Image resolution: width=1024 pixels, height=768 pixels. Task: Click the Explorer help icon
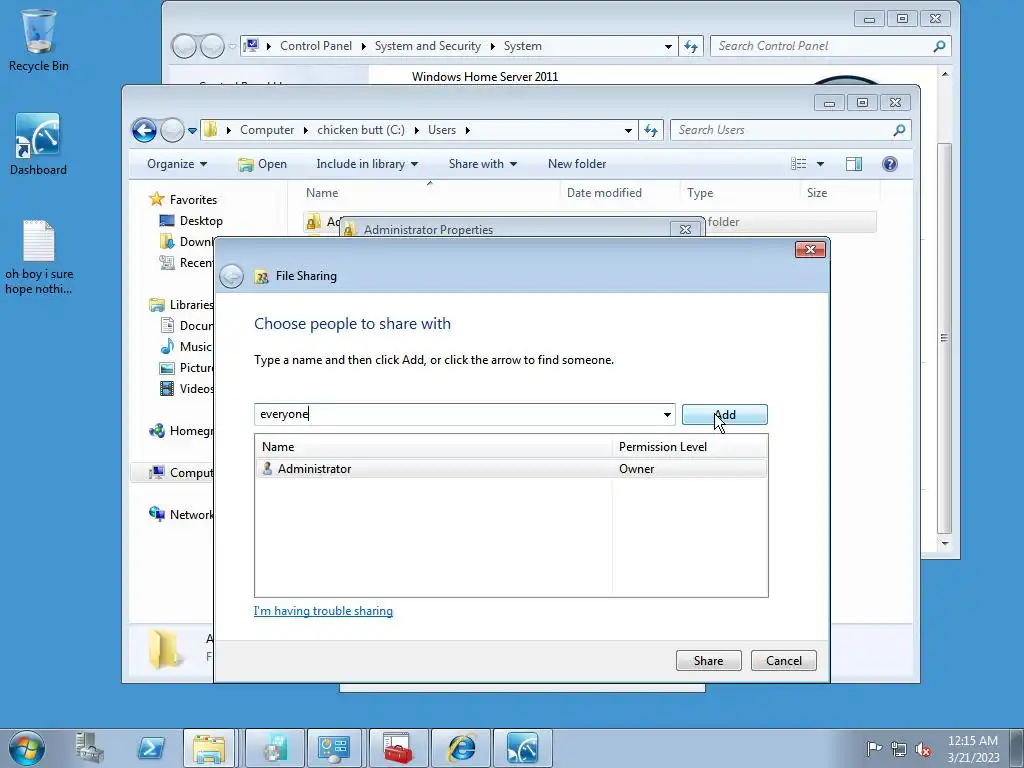889,164
